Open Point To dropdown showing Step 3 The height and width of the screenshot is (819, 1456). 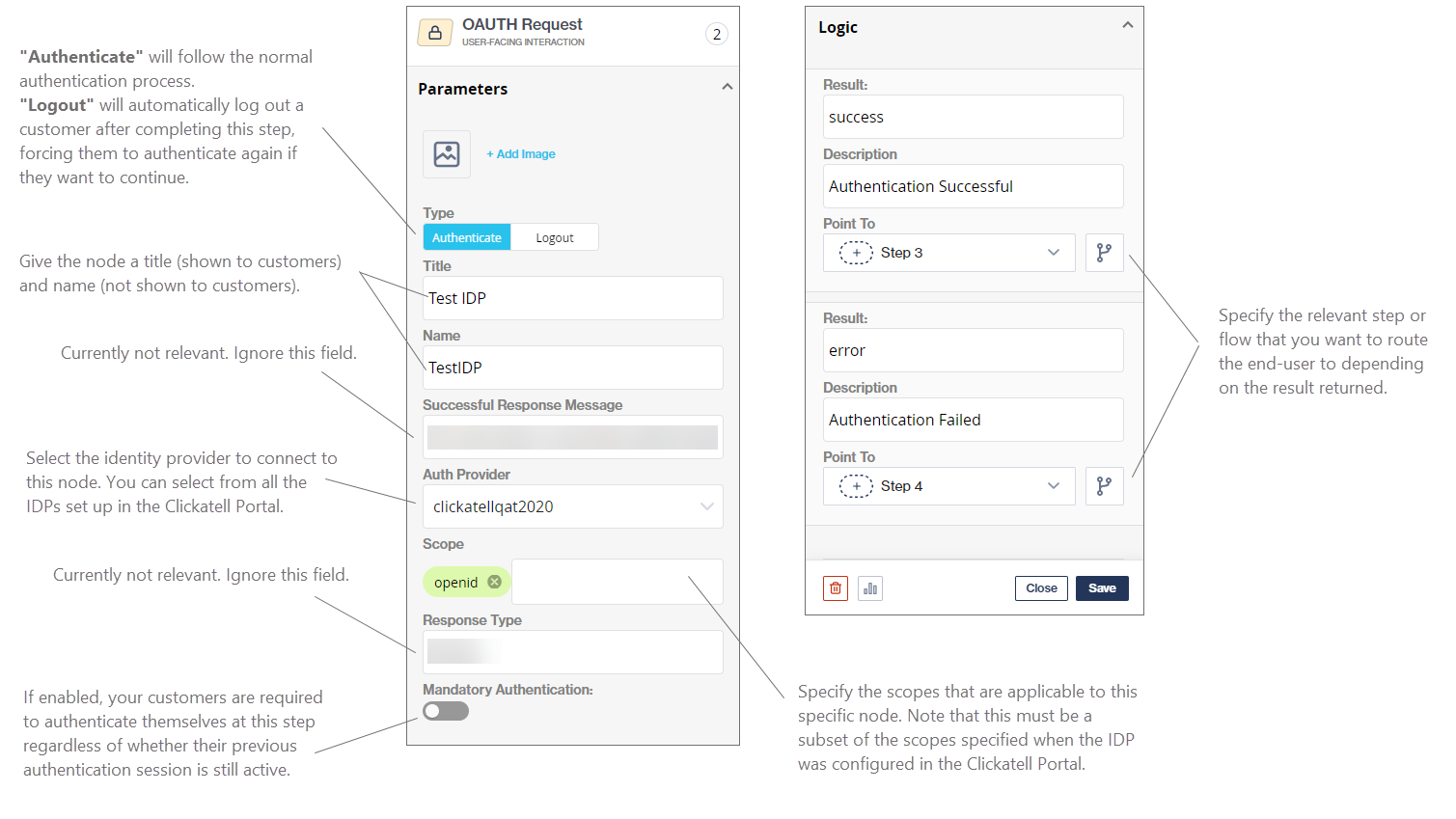[x=949, y=253]
